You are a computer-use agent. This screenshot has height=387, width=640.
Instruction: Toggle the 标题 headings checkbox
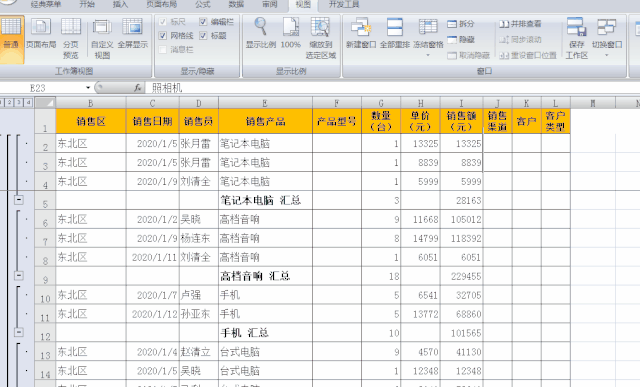click(203, 36)
